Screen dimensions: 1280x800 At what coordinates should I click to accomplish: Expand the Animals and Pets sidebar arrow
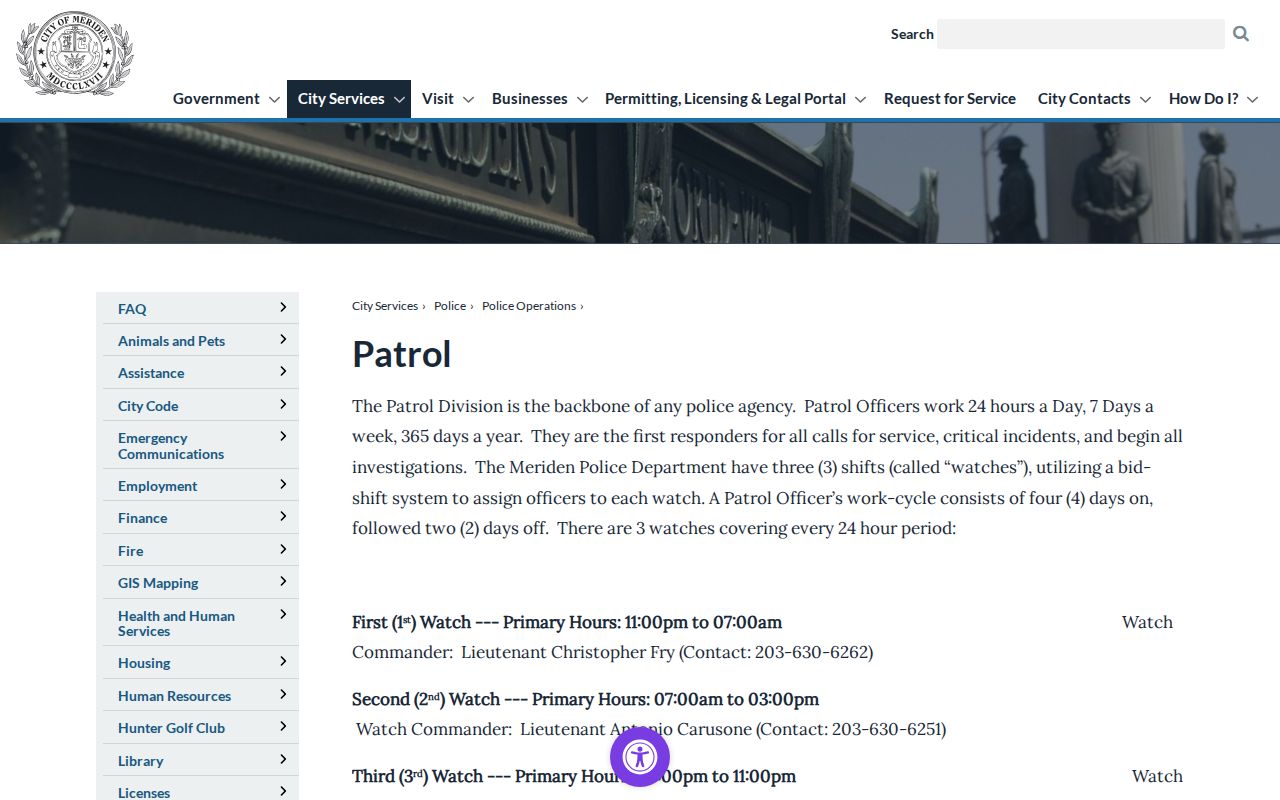click(x=283, y=339)
